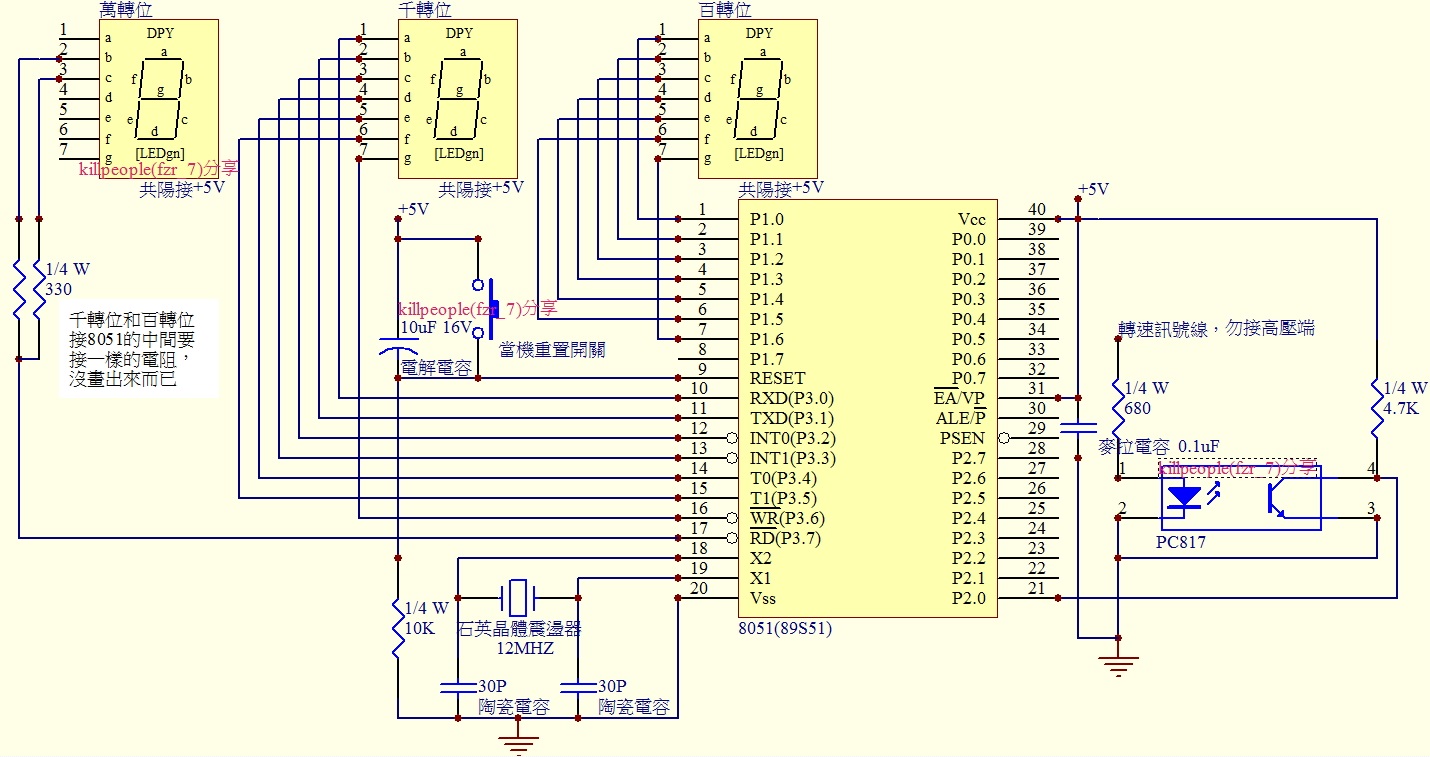
Task: Click the 330 ohm resistor pair
Action: point(28,288)
